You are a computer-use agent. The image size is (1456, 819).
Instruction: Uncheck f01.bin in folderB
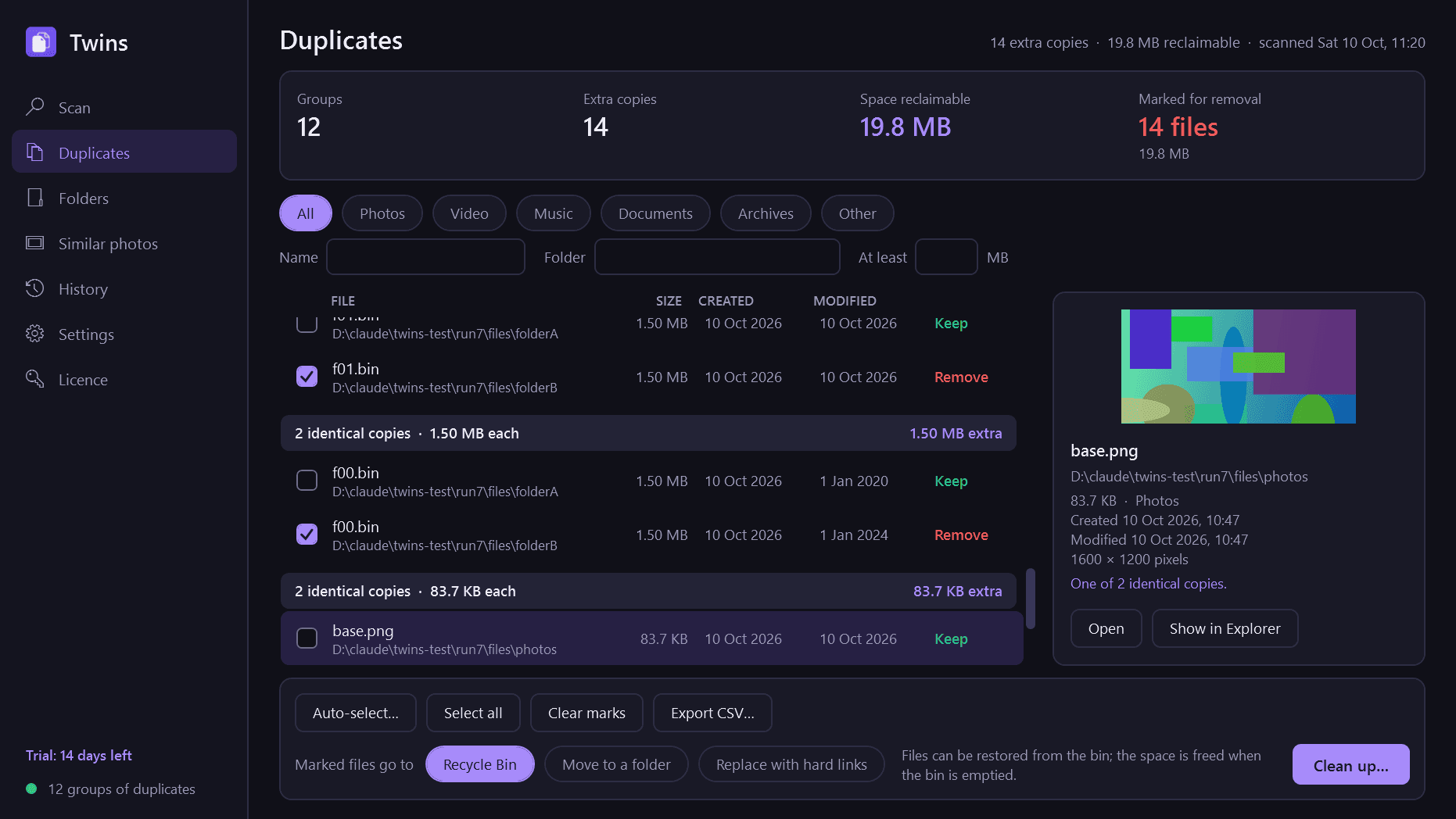[x=307, y=377]
